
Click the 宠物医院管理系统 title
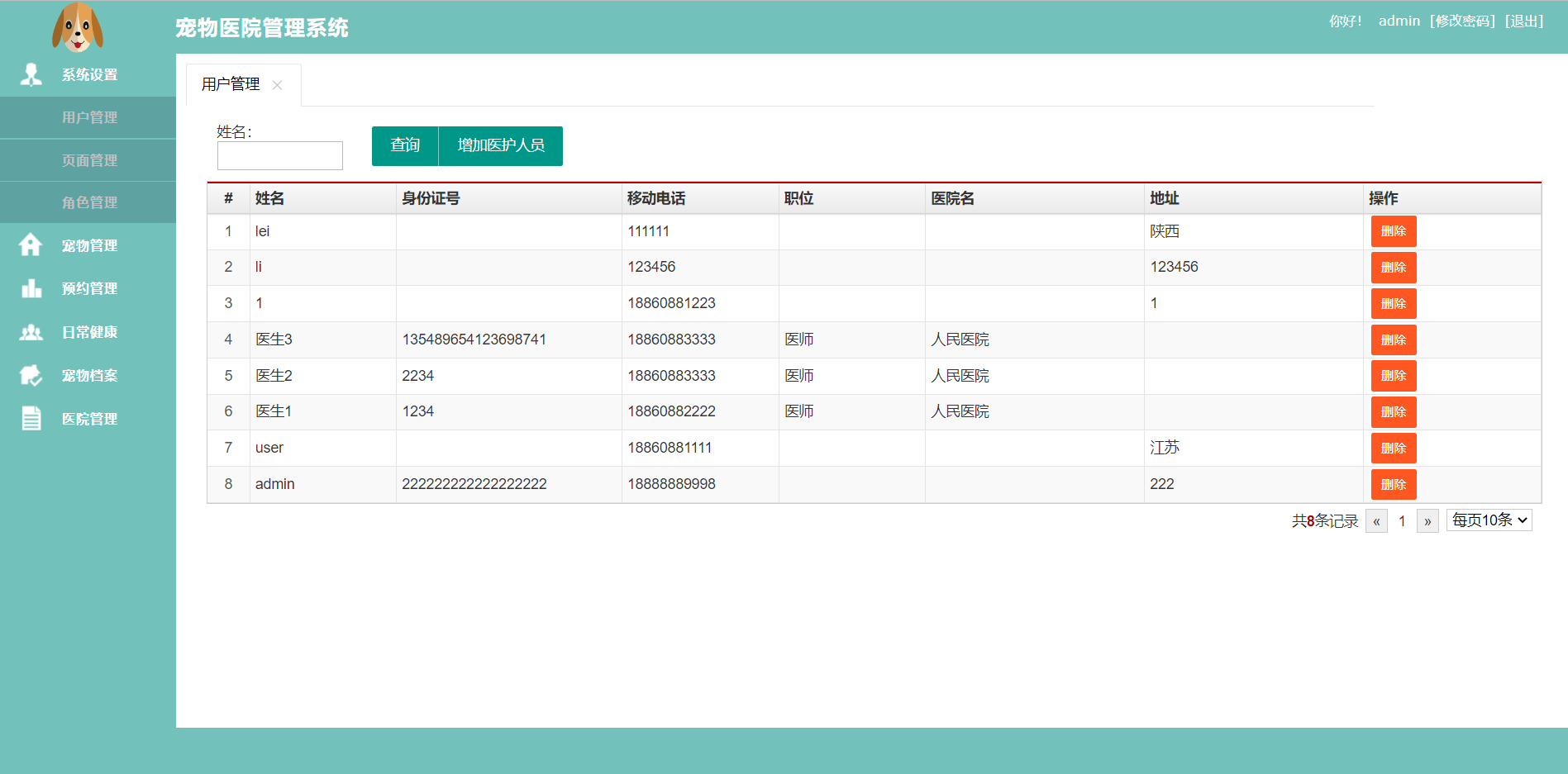point(262,28)
